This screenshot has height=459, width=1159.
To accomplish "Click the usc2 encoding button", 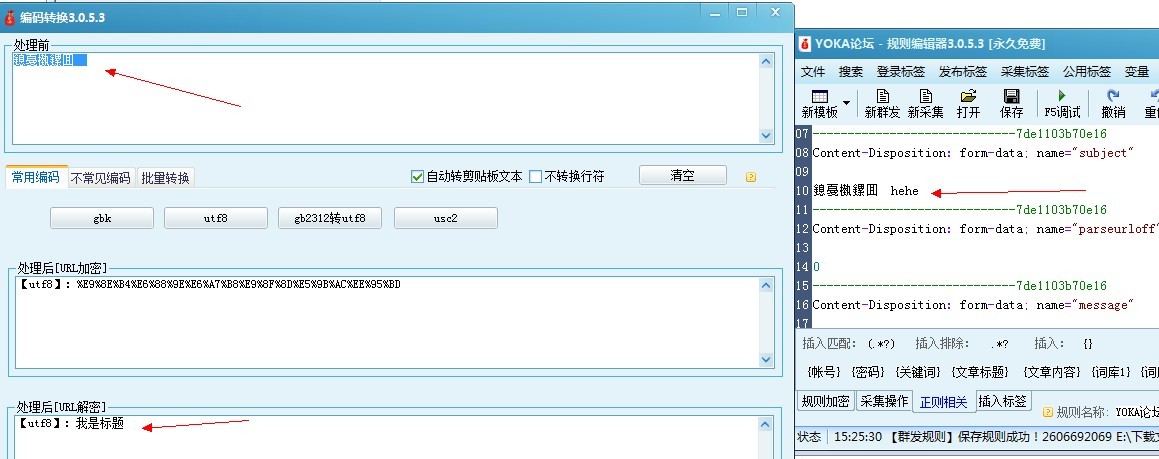I will [x=446, y=218].
